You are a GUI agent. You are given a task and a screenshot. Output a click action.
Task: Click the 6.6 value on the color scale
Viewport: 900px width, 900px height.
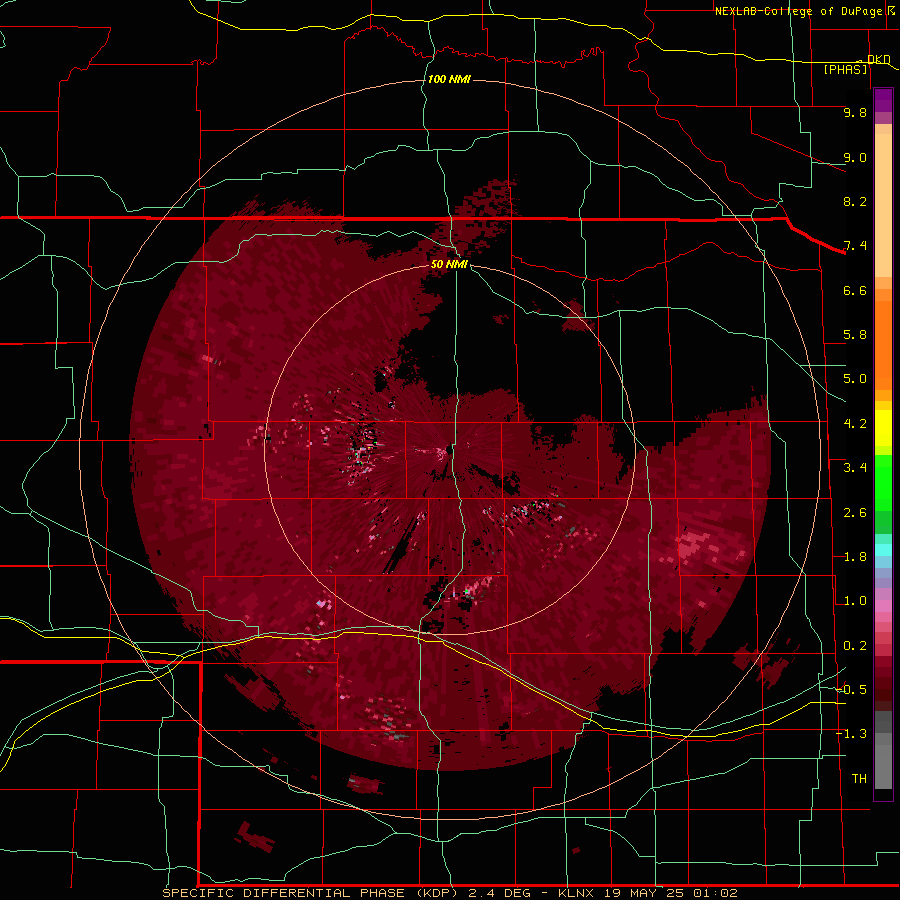(855, 290)
